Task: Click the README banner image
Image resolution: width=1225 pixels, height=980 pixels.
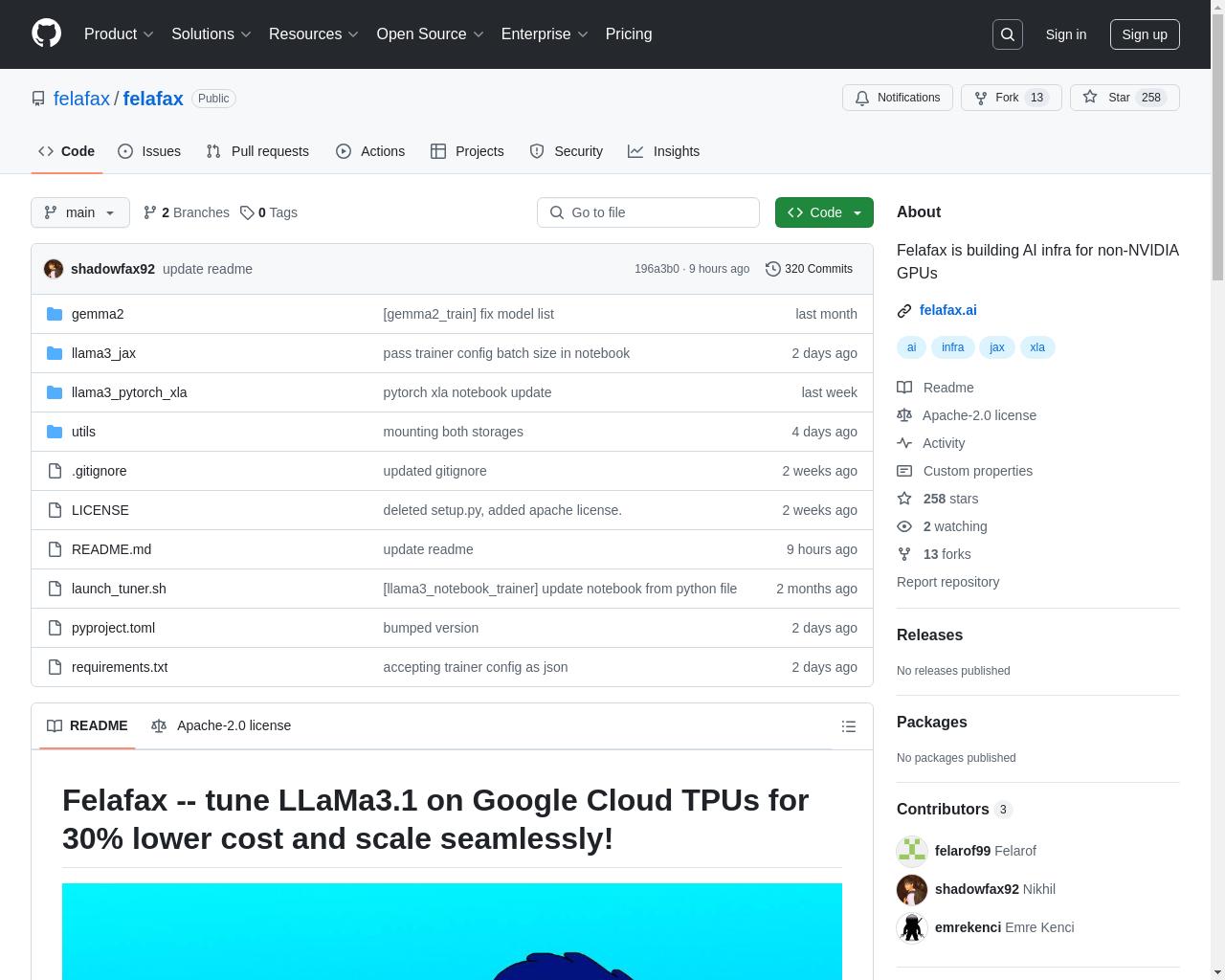Action: pyautogui.click(x=452, y=931)
